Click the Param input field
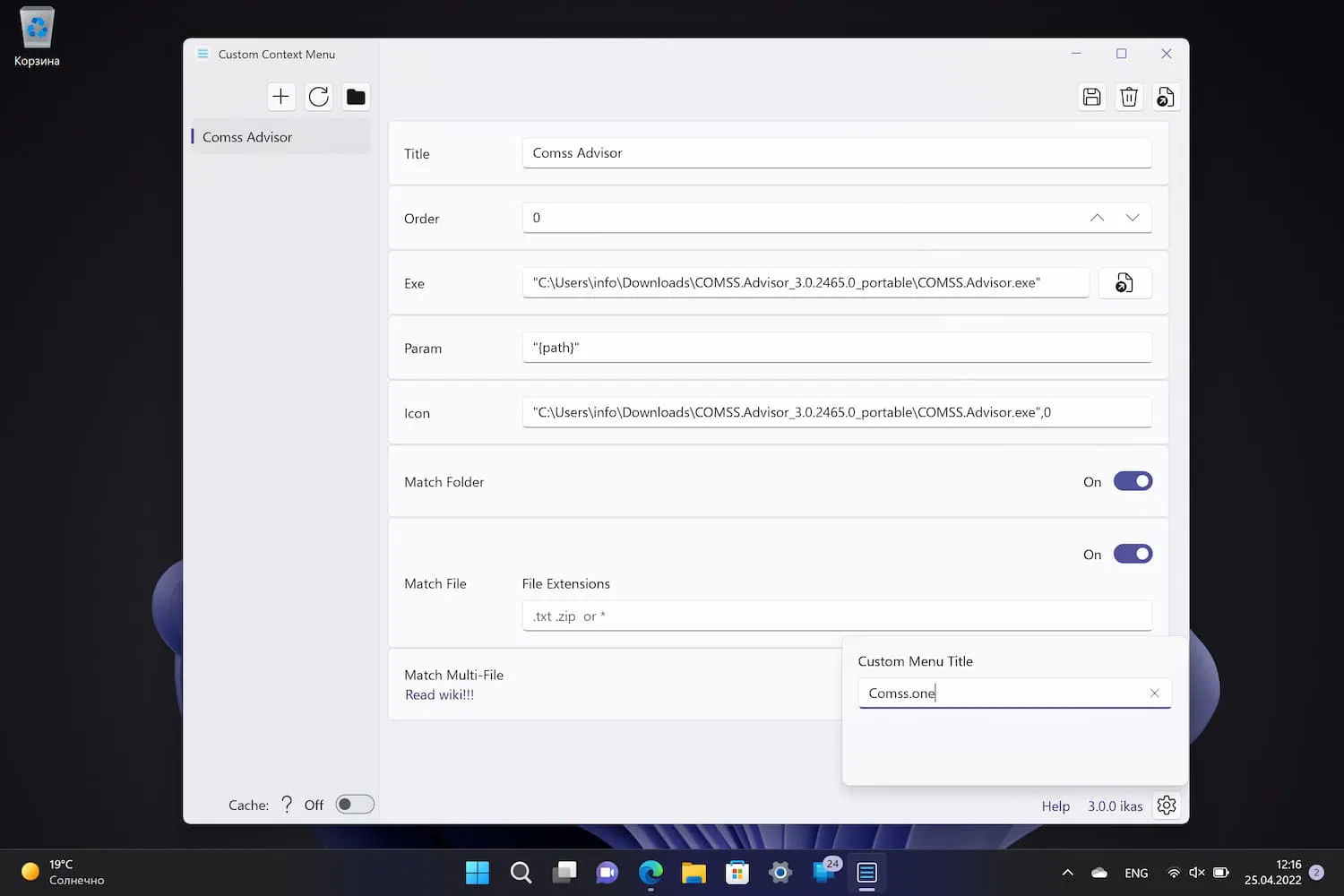Image resolution: width=1344 pixels, height=896 pixels. coord(837,348)
